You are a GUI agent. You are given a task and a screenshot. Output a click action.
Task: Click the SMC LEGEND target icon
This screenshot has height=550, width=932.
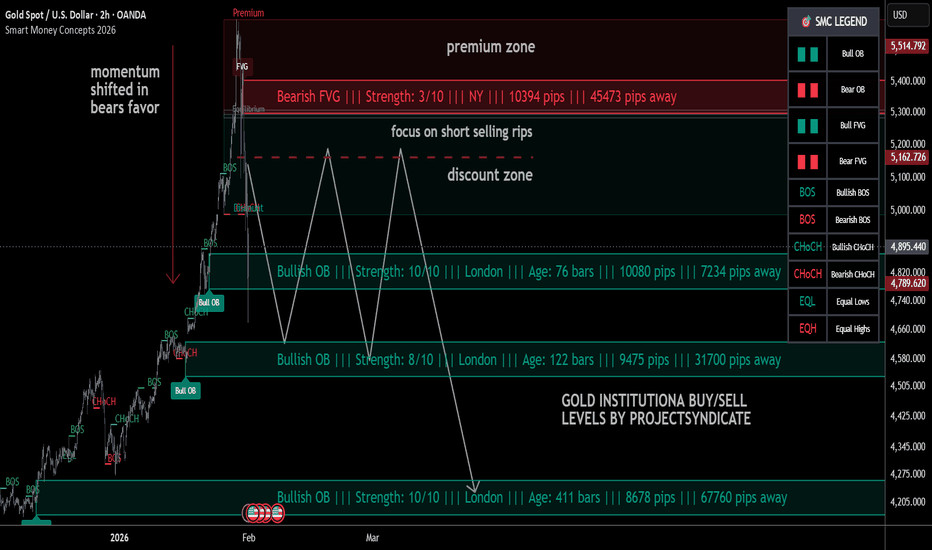coord(806,20)
